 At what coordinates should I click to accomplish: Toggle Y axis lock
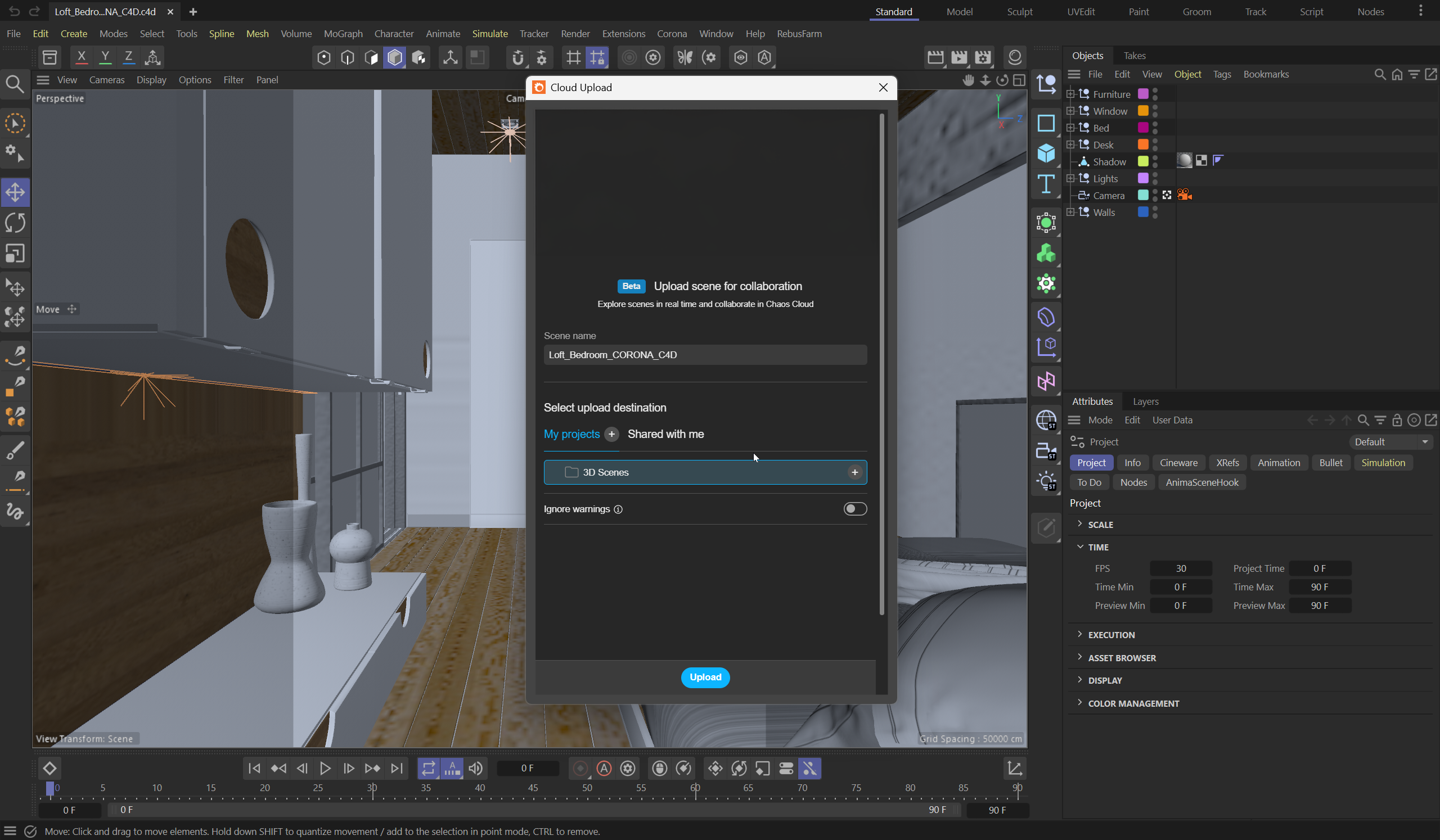[105, 57]
